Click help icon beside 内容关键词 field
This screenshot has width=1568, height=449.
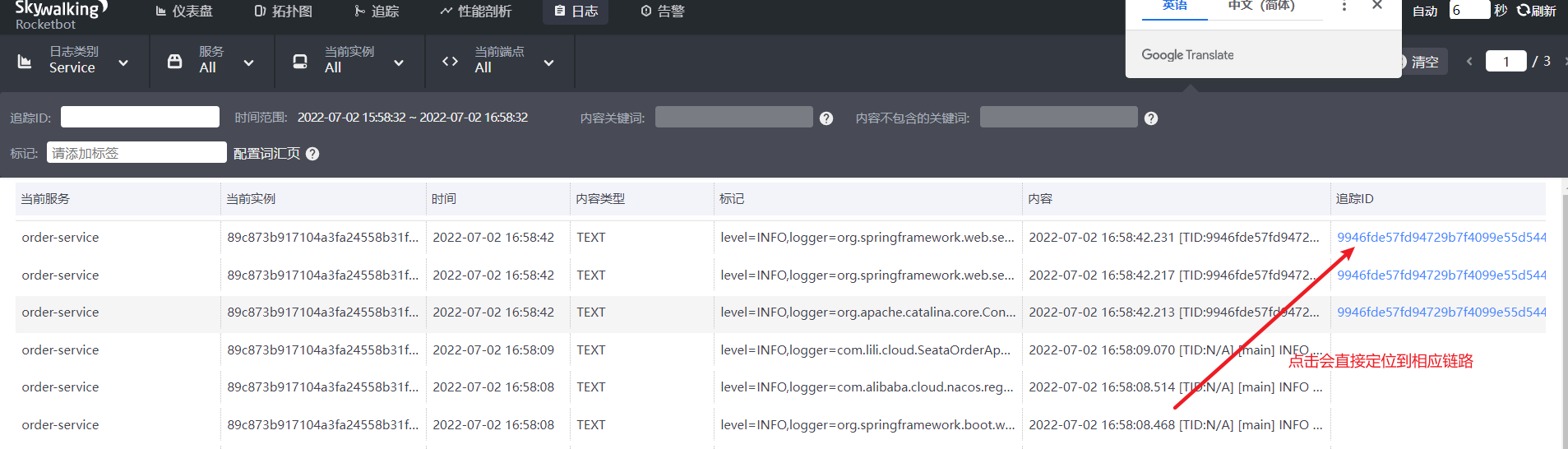click(826, 118)
